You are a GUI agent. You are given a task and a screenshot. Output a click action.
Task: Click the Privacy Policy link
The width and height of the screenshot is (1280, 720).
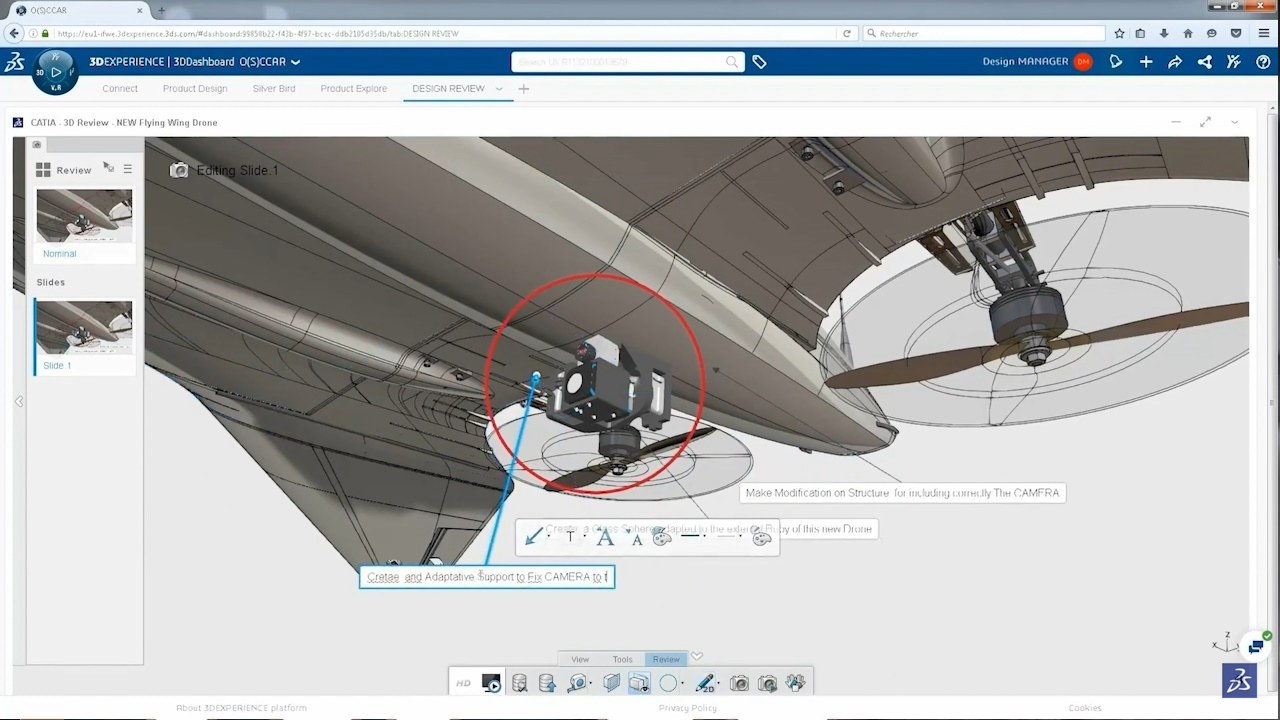(687, 708)
